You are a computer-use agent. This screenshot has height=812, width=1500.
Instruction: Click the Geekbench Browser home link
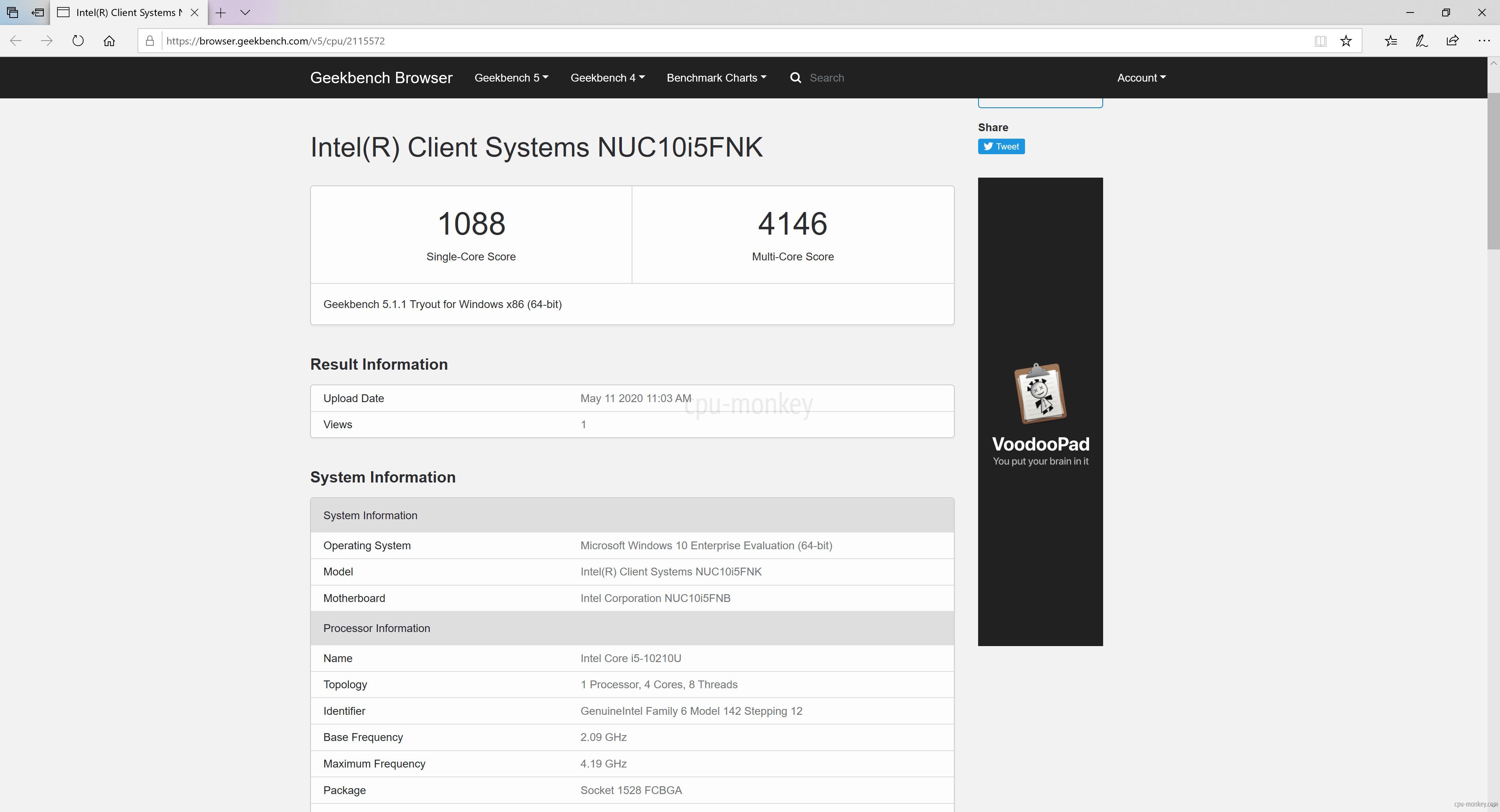381,77
